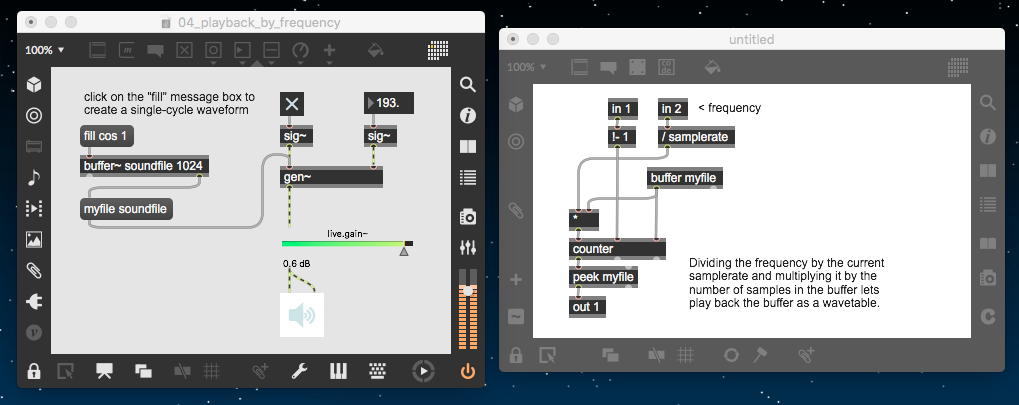Open the images browser sidebar icon
This screenshot has height=405, width=1019.
(x=34, y=239)
